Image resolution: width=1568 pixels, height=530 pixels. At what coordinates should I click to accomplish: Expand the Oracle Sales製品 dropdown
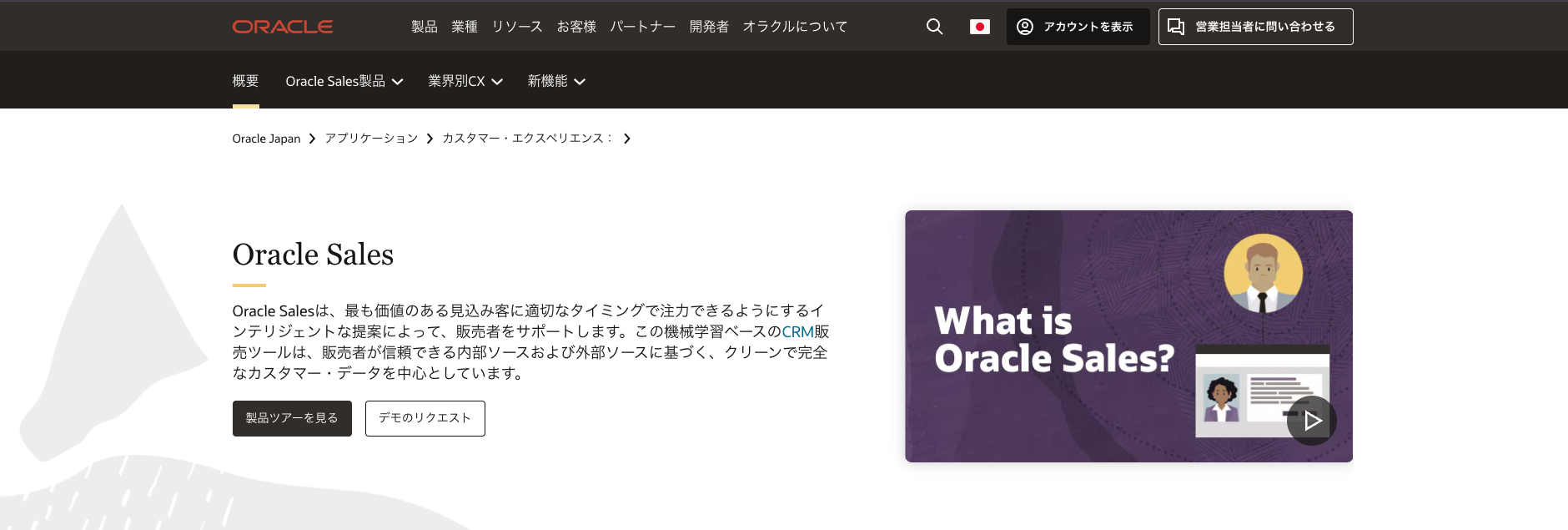[x=344, y=81]
